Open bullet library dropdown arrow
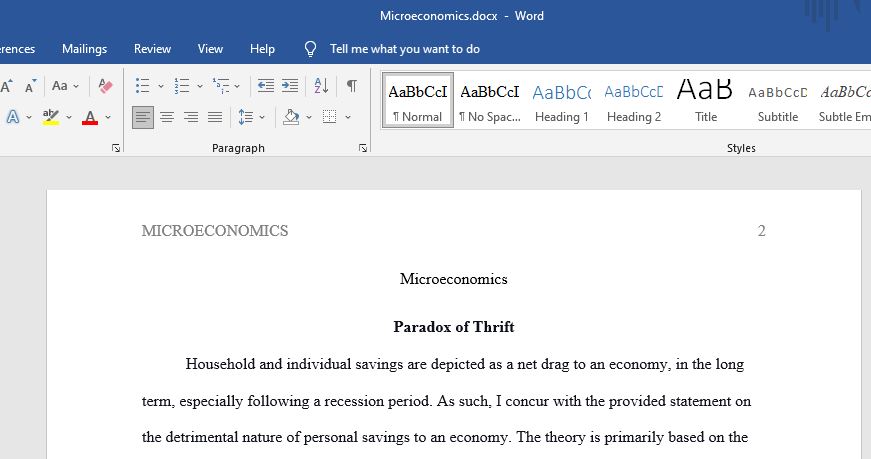The image size is (871, 459). click(161, 86)
